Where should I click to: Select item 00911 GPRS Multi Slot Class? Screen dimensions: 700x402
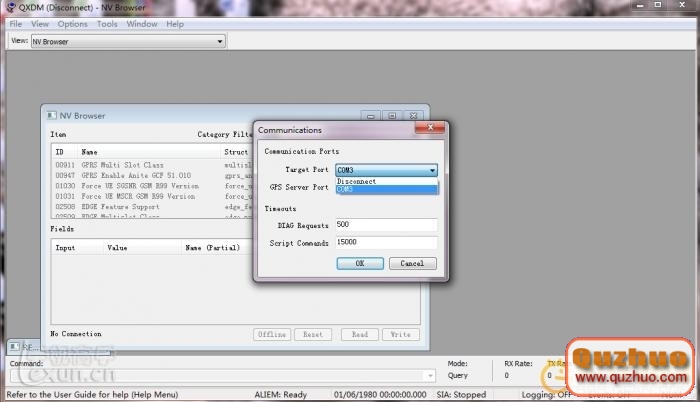(152, 165)
